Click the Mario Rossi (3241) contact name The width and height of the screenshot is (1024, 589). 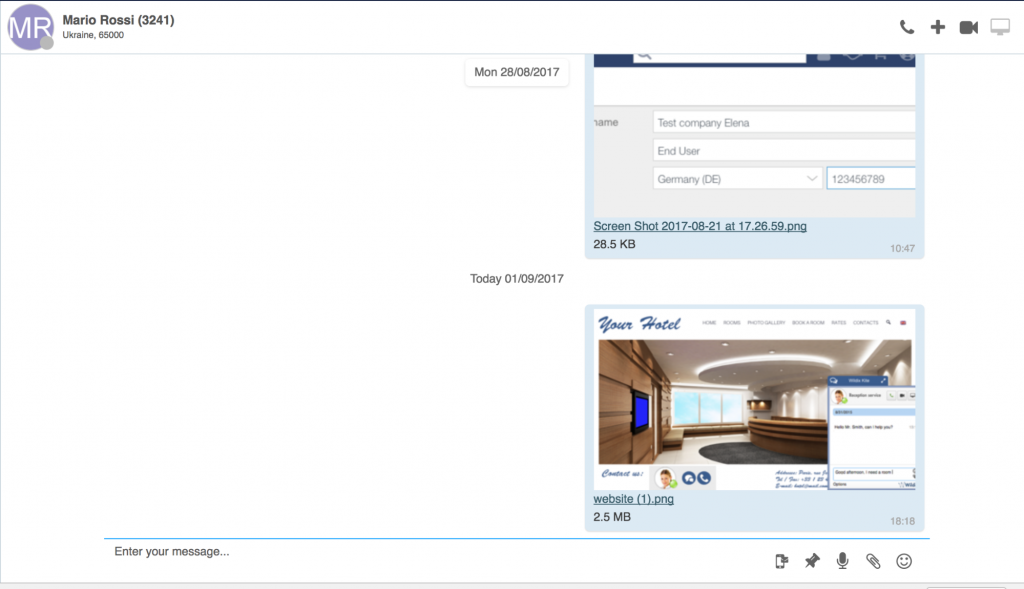[118, 19]
